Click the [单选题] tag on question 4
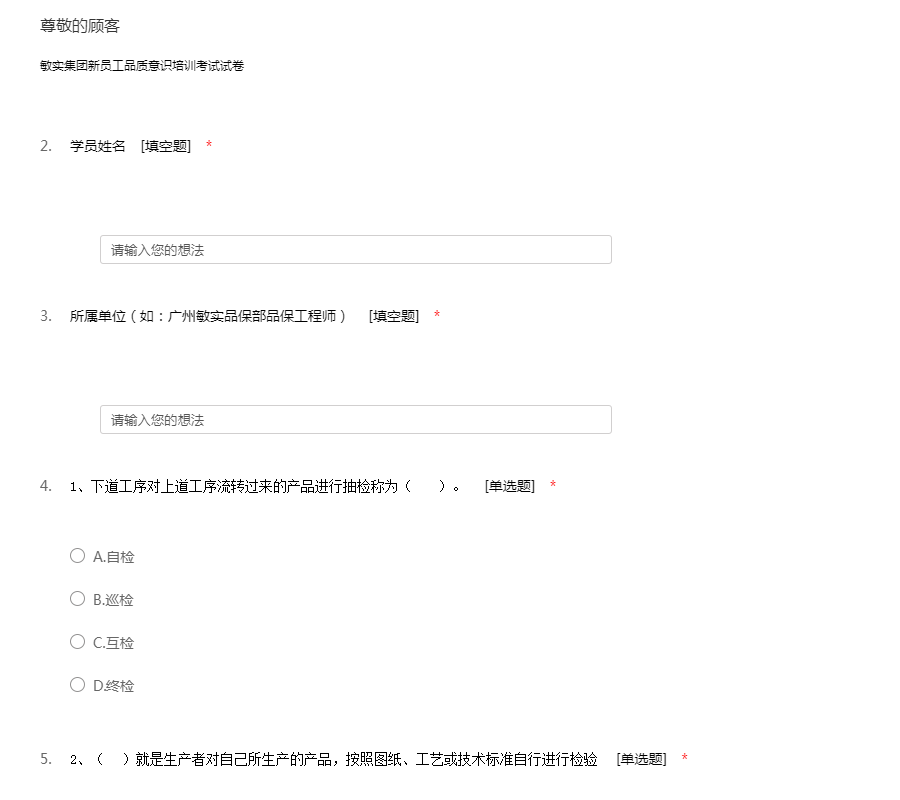The height and width of the screenshot is (800, 900). click(510, 486)
